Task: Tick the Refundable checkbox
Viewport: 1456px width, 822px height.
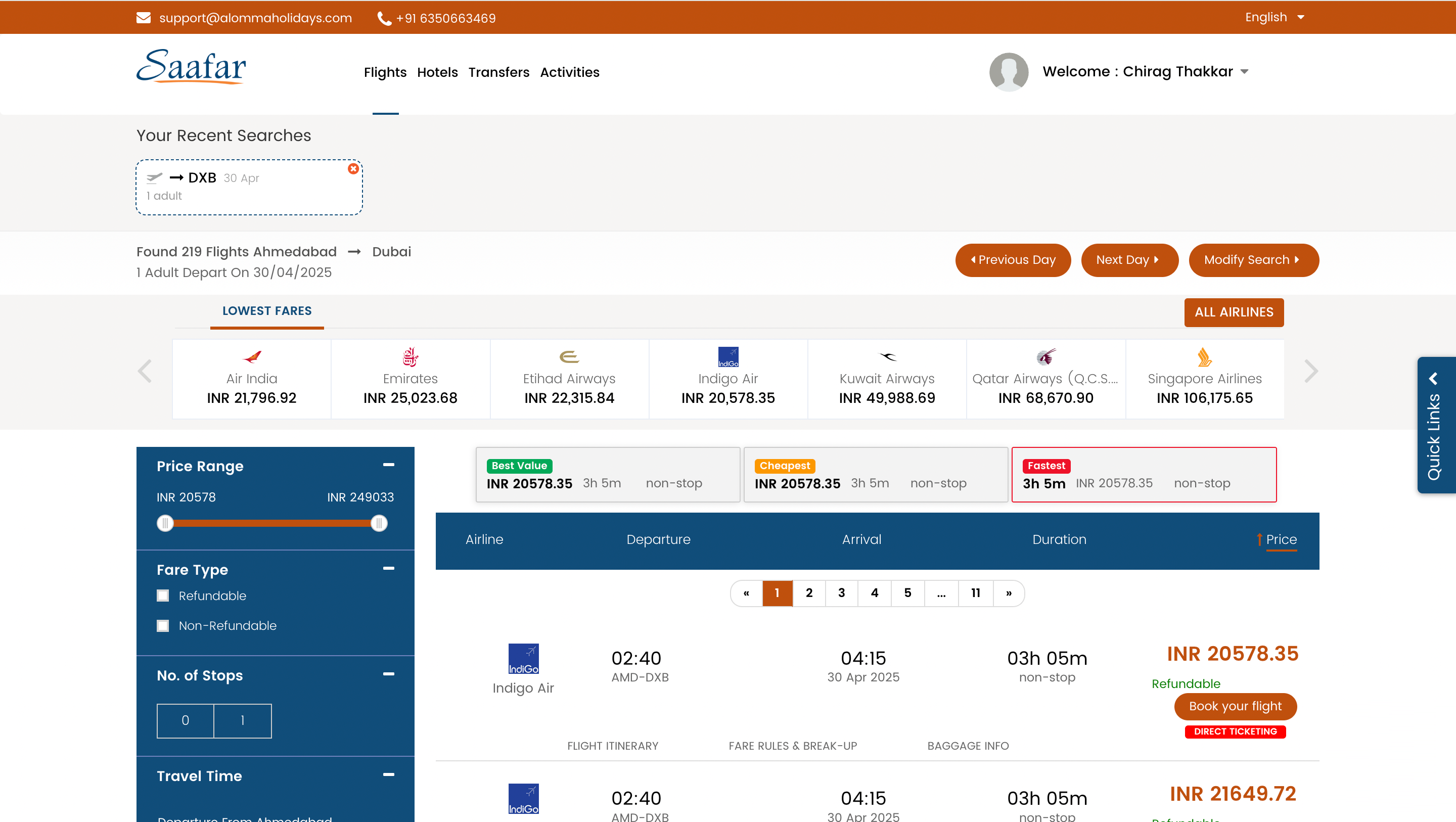Action: coord(163,596)
